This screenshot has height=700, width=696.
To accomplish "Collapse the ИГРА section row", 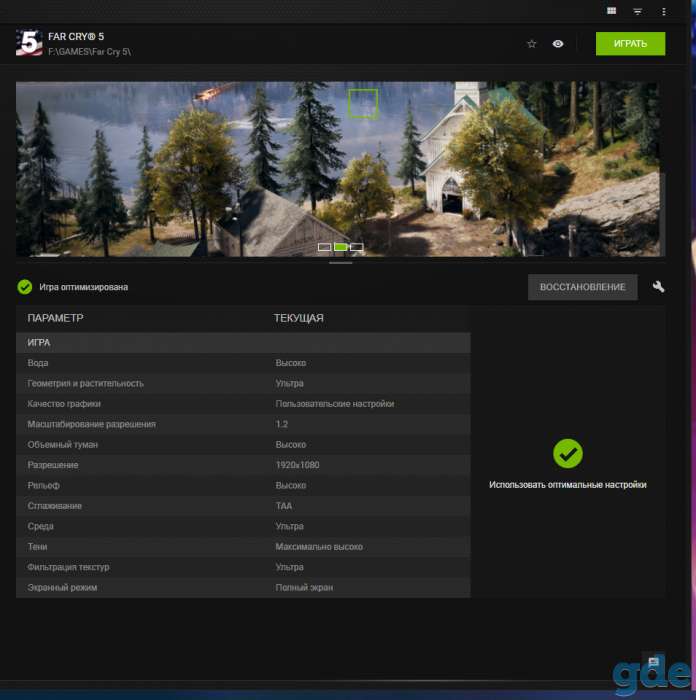I will (243, 343).
